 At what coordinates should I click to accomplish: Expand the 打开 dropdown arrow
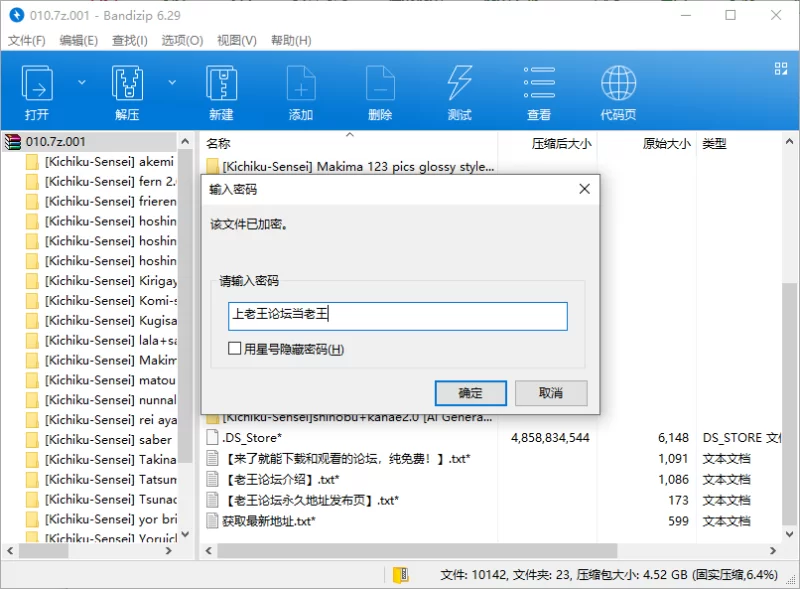click(82, 82)
